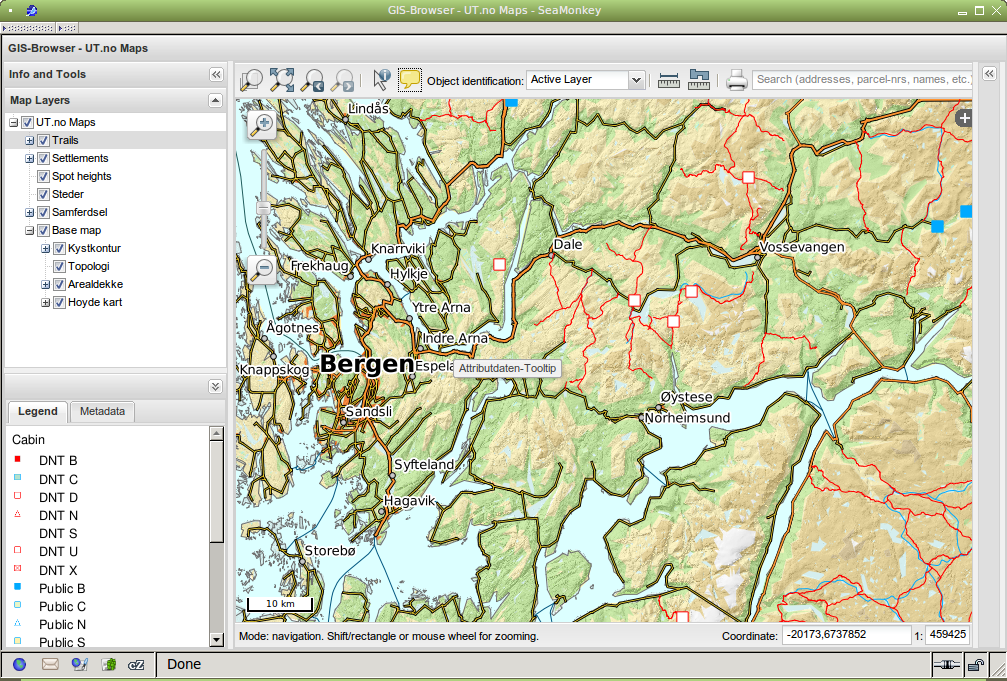
Task: Open Composer from the status bar
Action: (80, 664)
